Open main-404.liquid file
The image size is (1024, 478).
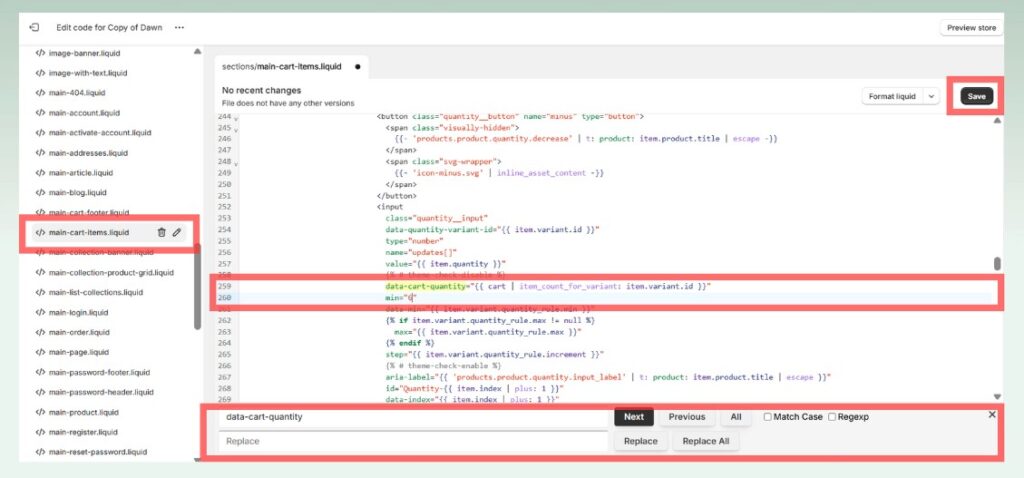tap(77, 93)
